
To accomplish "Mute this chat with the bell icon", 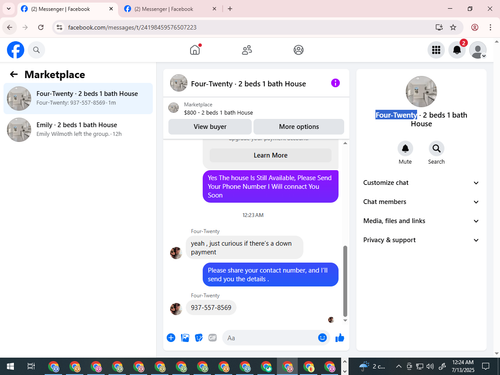I will tap(405, 149).
